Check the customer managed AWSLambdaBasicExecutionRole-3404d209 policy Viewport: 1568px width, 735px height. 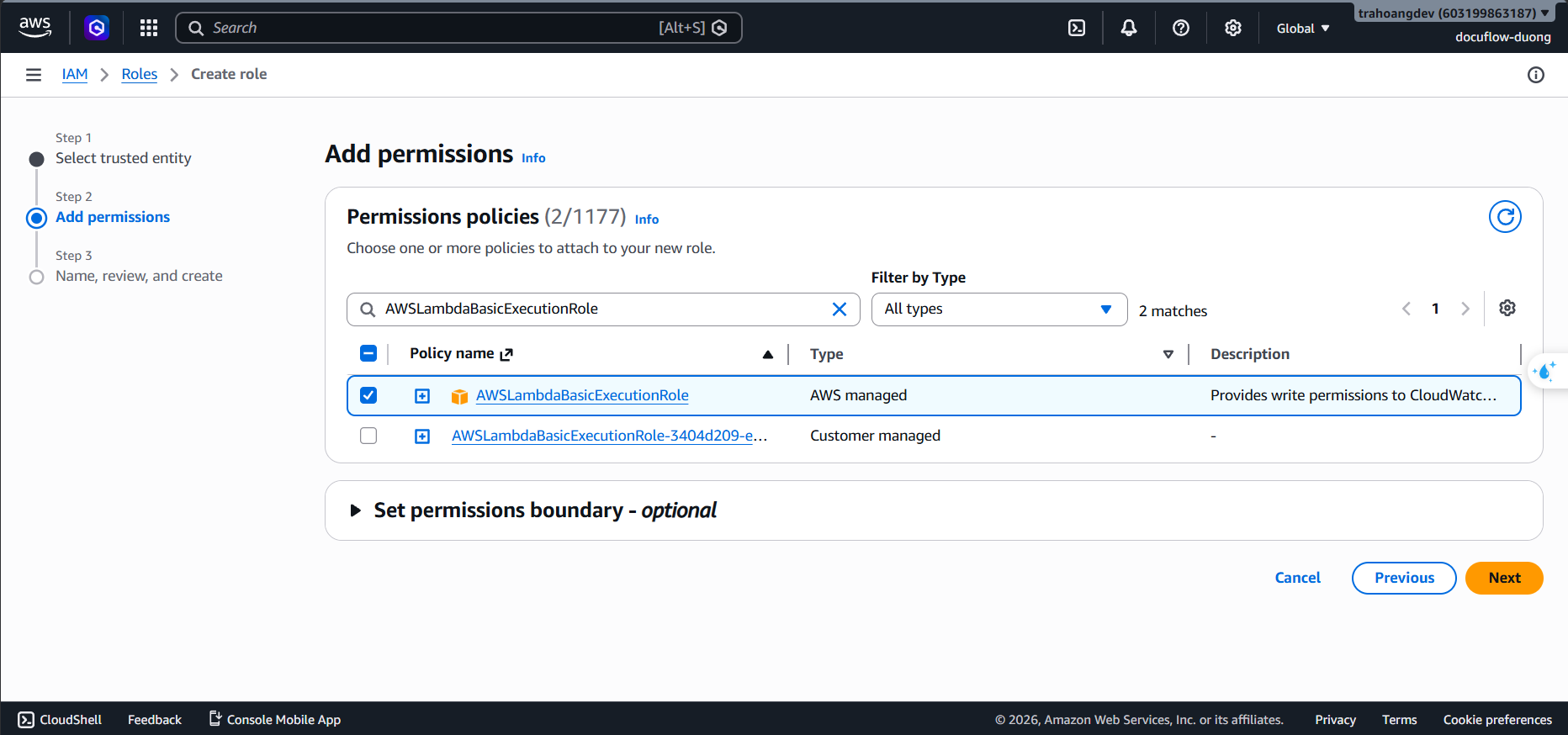(368, 436)
